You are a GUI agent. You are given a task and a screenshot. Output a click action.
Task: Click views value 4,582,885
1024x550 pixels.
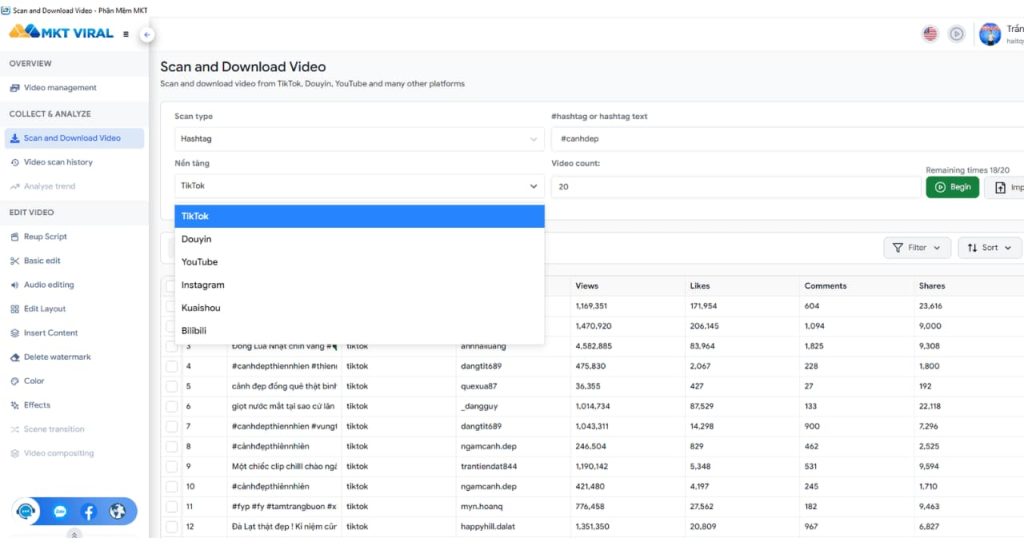point(594,346)
